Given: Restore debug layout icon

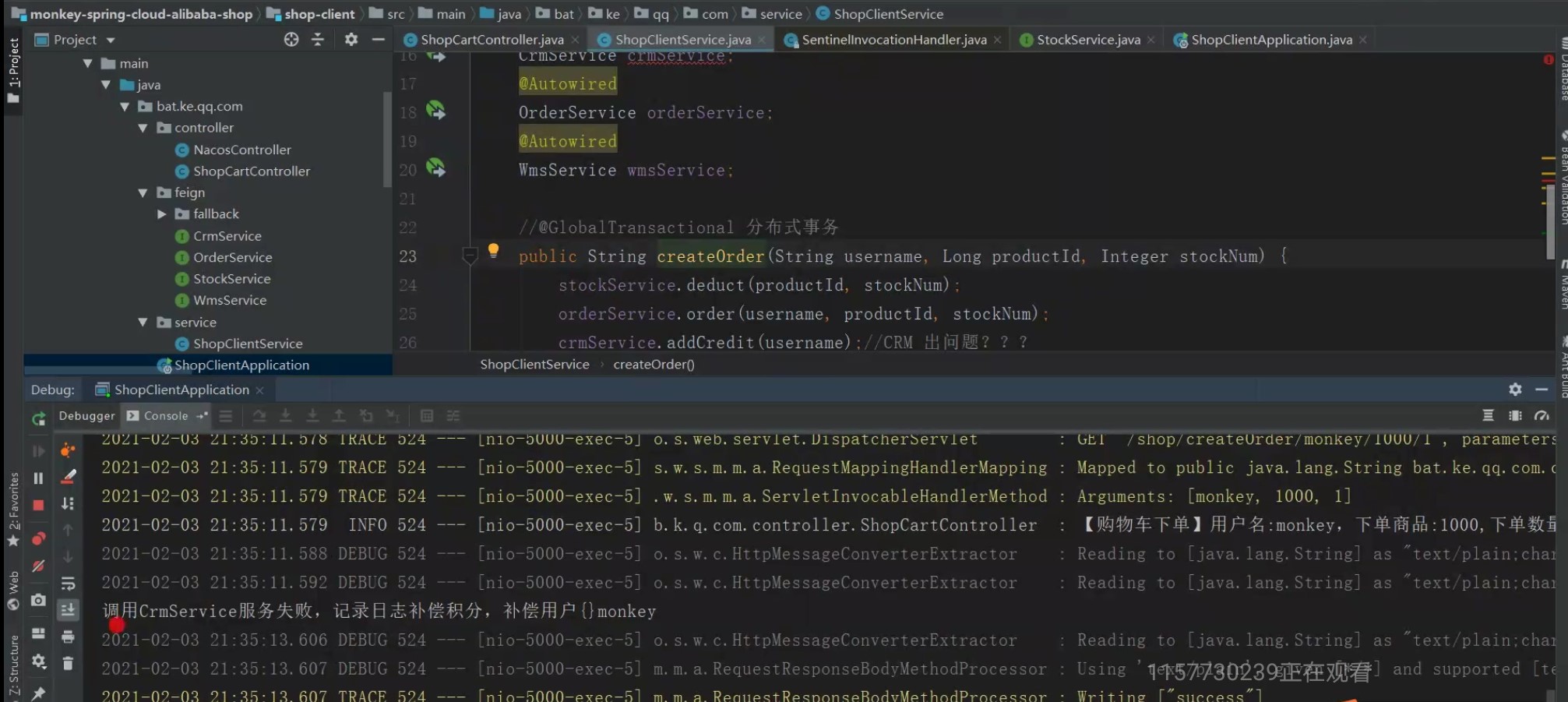Looking at the screenshot, I should click(38, 633).
